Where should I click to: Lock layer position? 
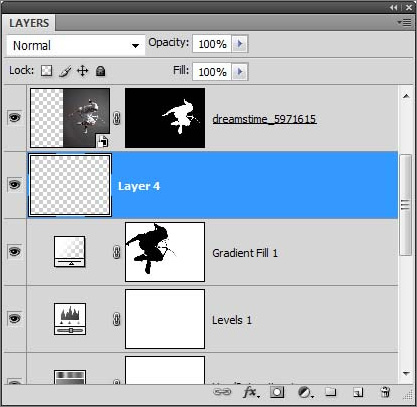tap(83, 71)
